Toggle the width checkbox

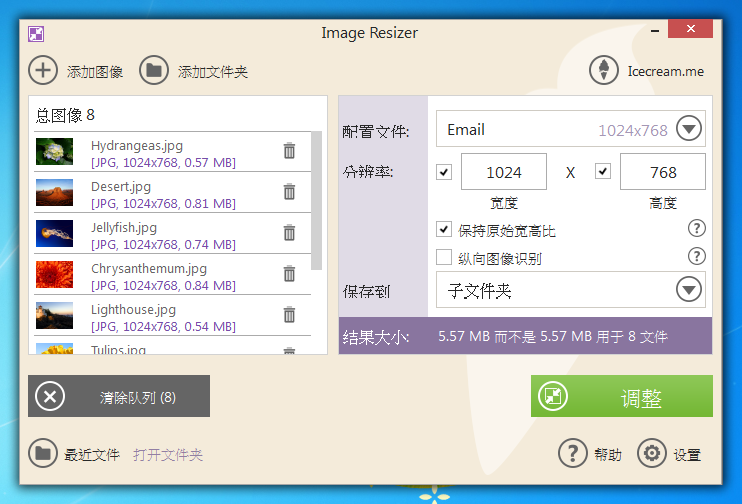(x=445, y=172)
